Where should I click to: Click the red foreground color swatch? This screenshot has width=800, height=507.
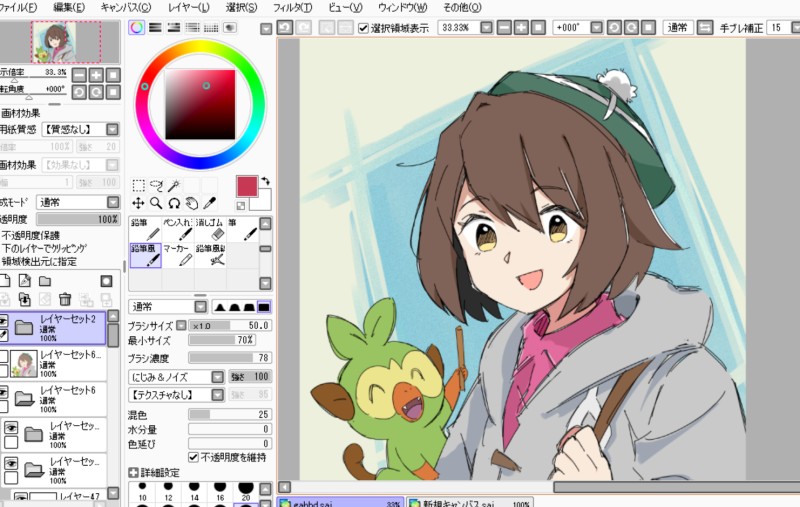tap(247, 186)
